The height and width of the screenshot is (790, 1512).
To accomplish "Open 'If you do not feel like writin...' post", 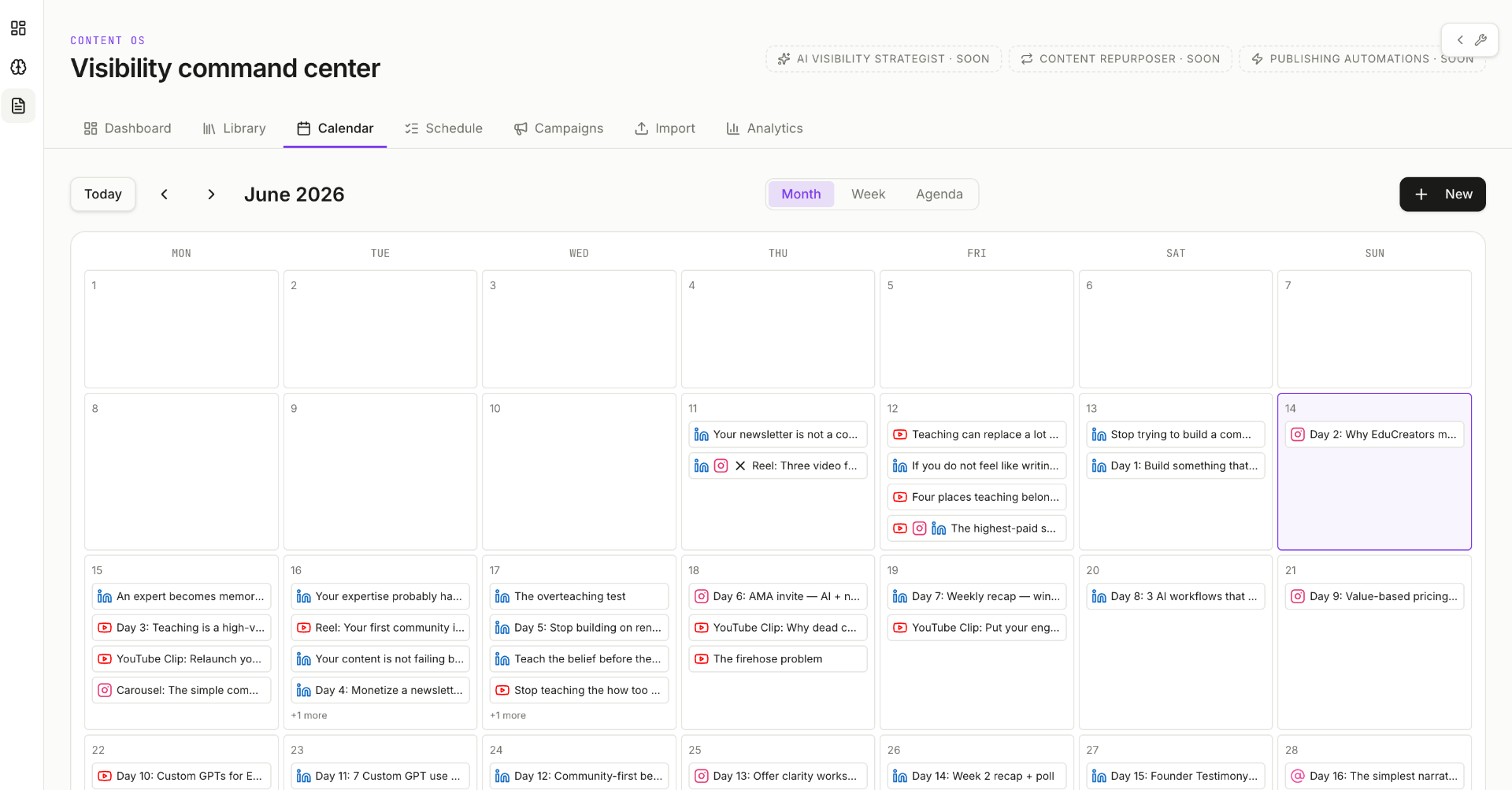I will (x=976, y=466).
